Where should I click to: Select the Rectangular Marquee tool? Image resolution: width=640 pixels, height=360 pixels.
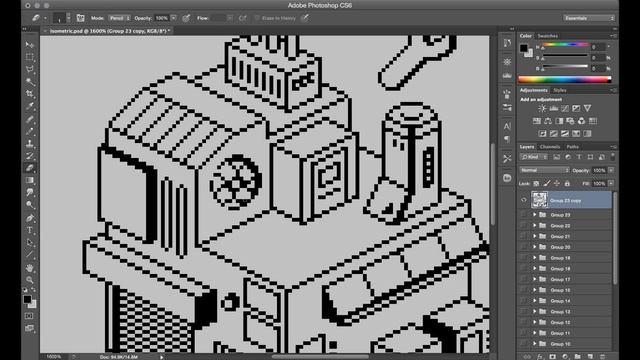pyautogui.click(x=29, y=57)
